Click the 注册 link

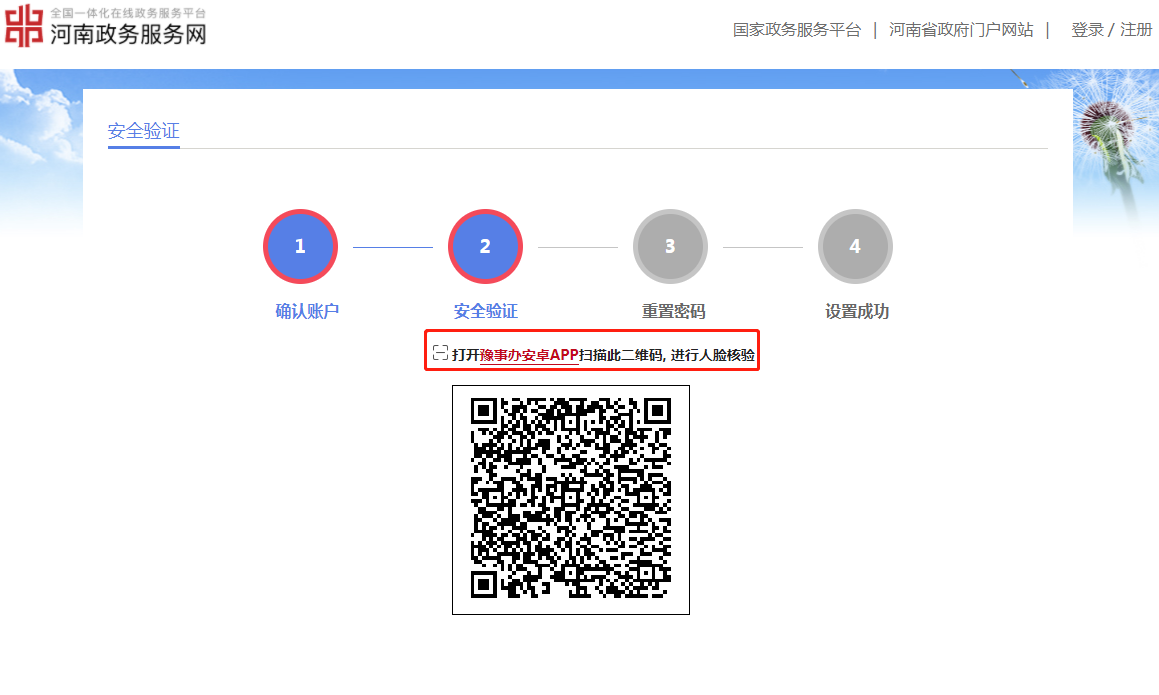tap(1136, 30)
